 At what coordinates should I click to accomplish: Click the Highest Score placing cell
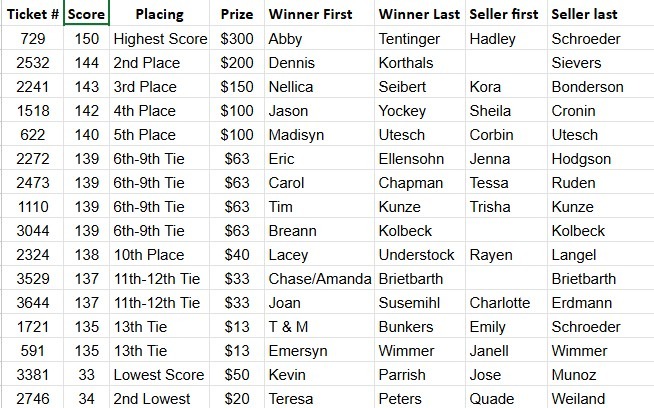[x=158, y=39]
